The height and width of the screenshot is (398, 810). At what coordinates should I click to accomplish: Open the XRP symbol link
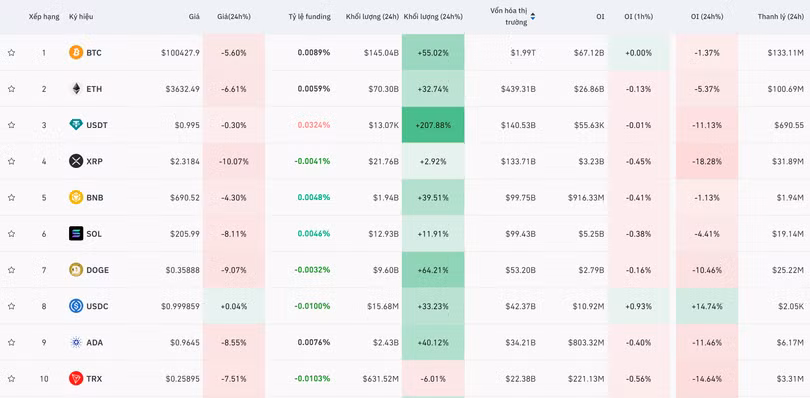click(95, 161)
